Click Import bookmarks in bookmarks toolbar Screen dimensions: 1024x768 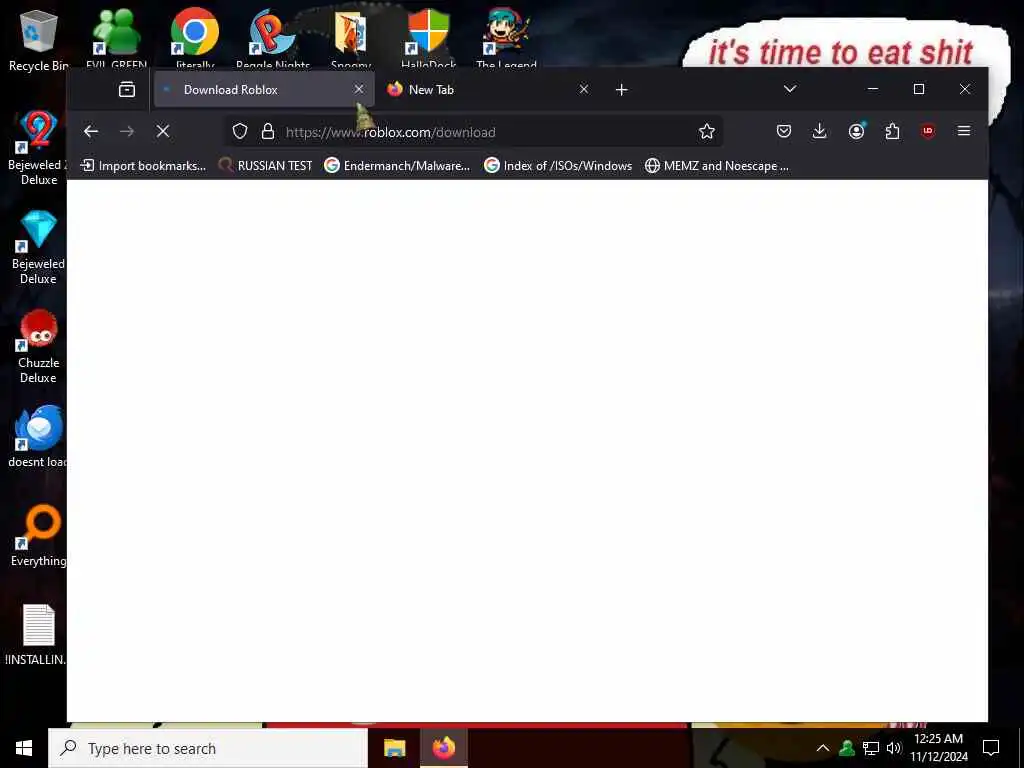[143, 166]
